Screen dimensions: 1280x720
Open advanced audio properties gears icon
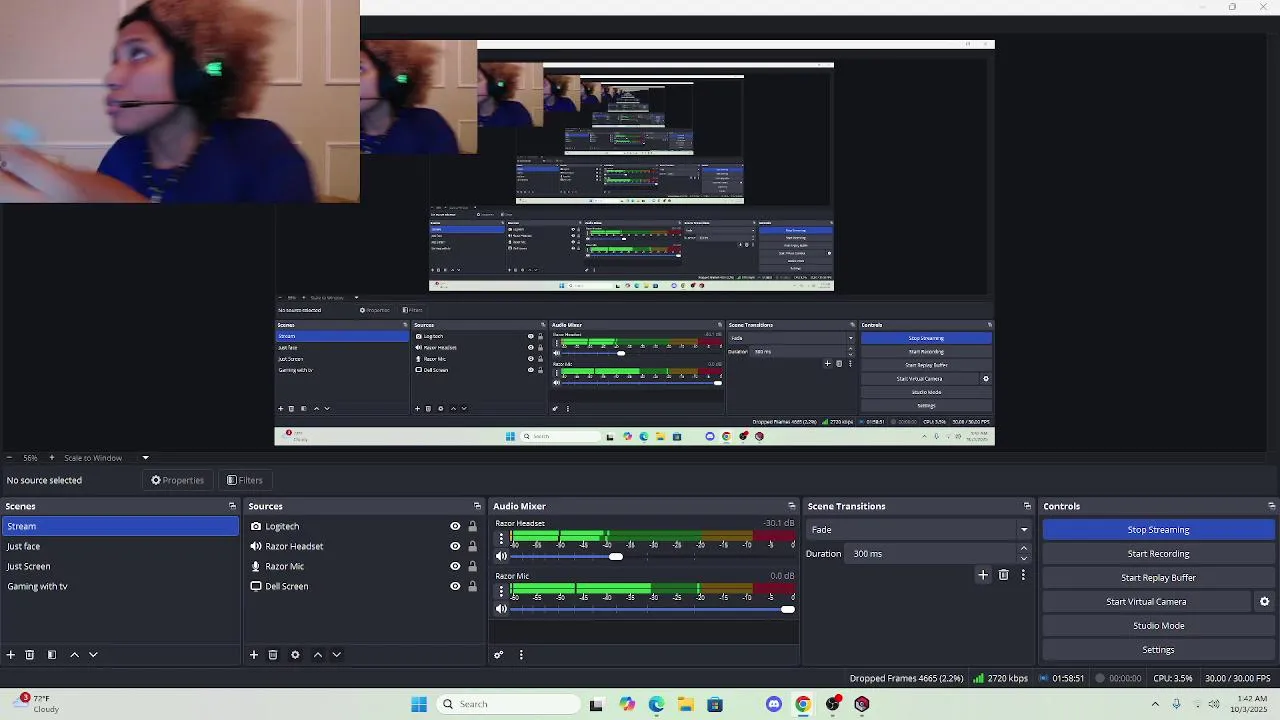498,655
